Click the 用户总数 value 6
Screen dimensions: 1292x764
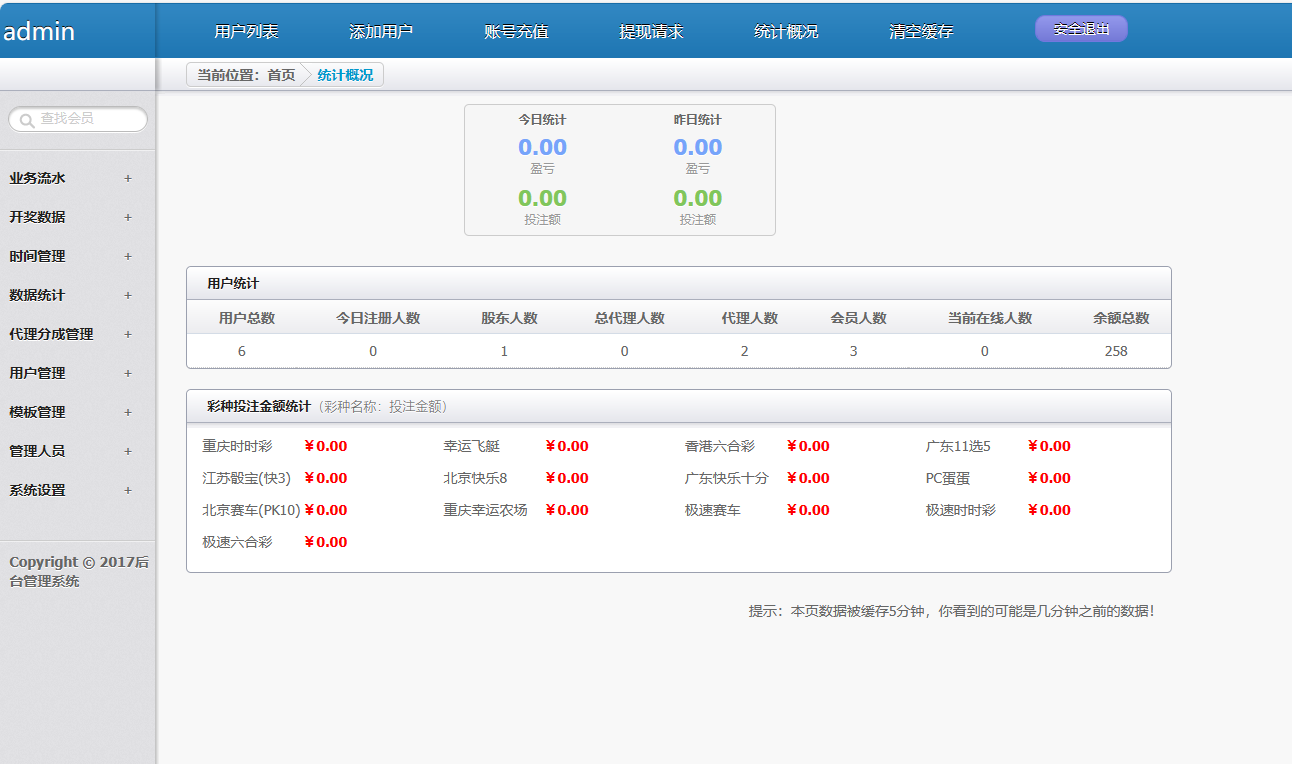[x=242, y=351]
